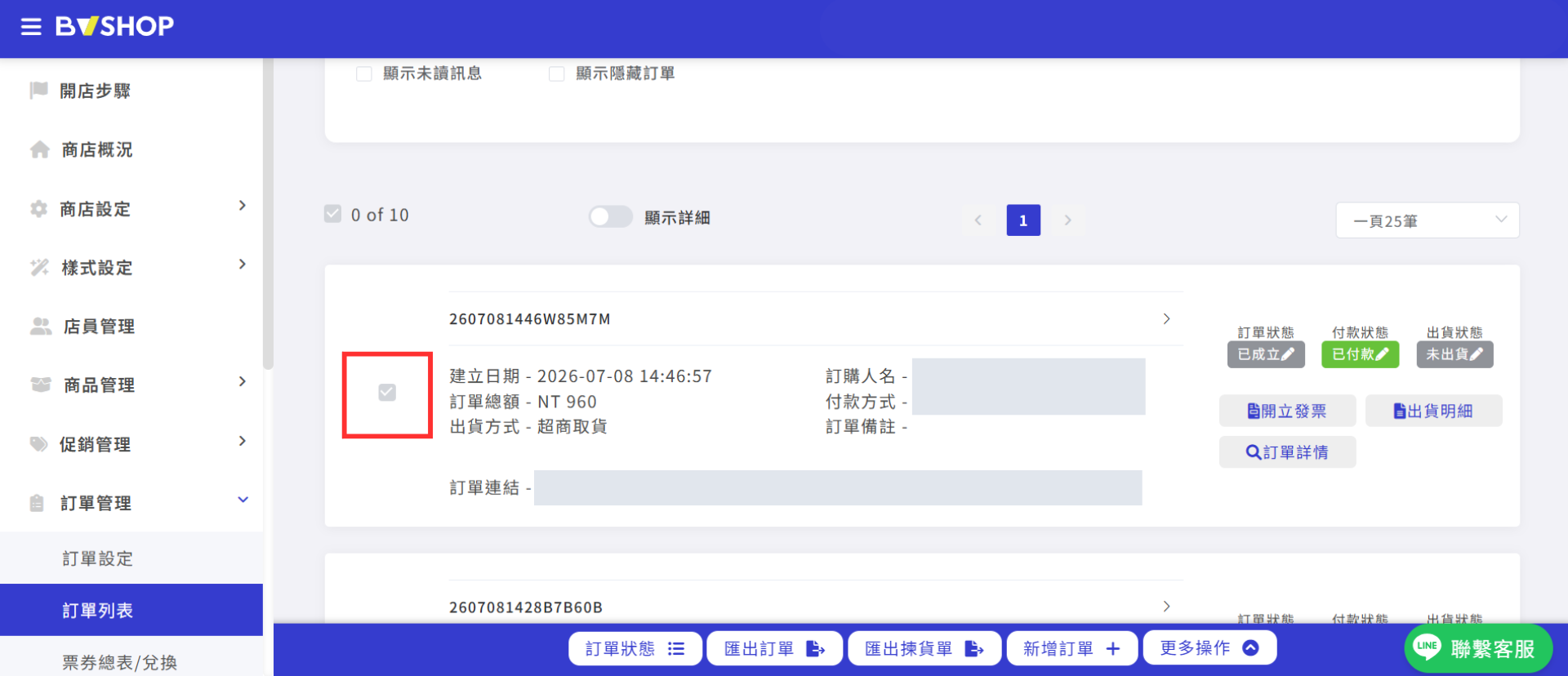Open the 一頁25筆 page size dropdown
The width and height of the screenshot is (1568, 676).
(1428, 220)
